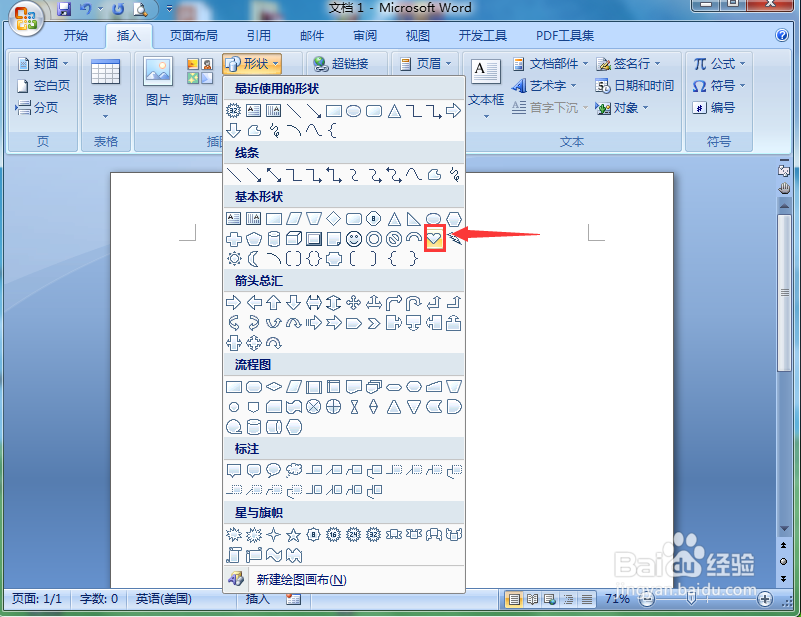Select the cloud callout shape

[x=294, y=469]
